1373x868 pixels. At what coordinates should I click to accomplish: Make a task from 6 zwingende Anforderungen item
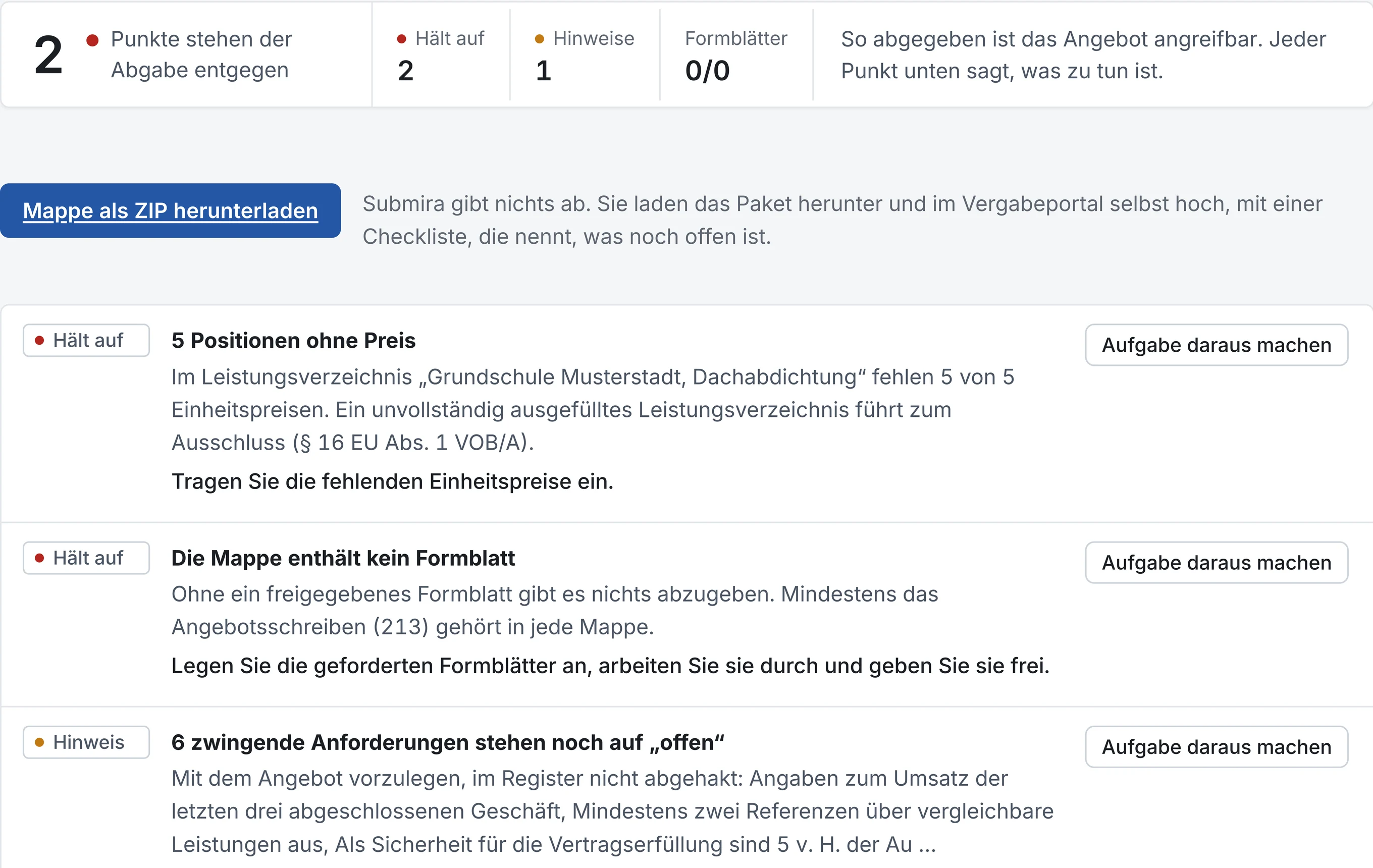click(x=1216, y=746)
